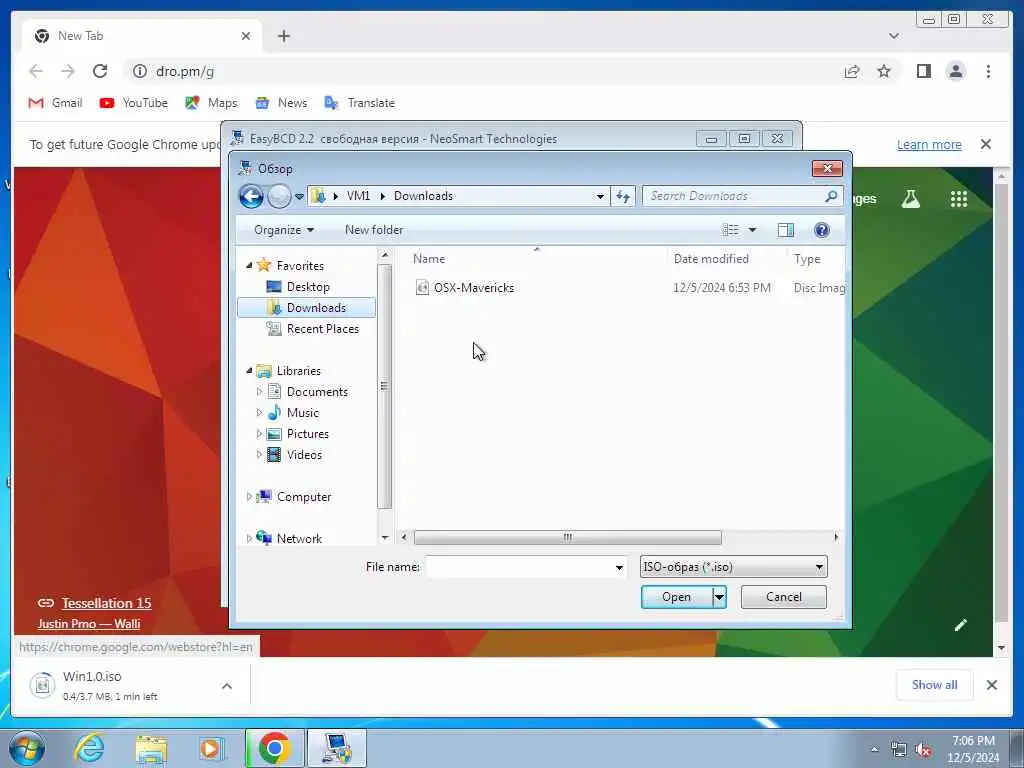This screenshot has width=1024, height=768.
Task: Click Chrome back arrow
Action: (36, 71)
